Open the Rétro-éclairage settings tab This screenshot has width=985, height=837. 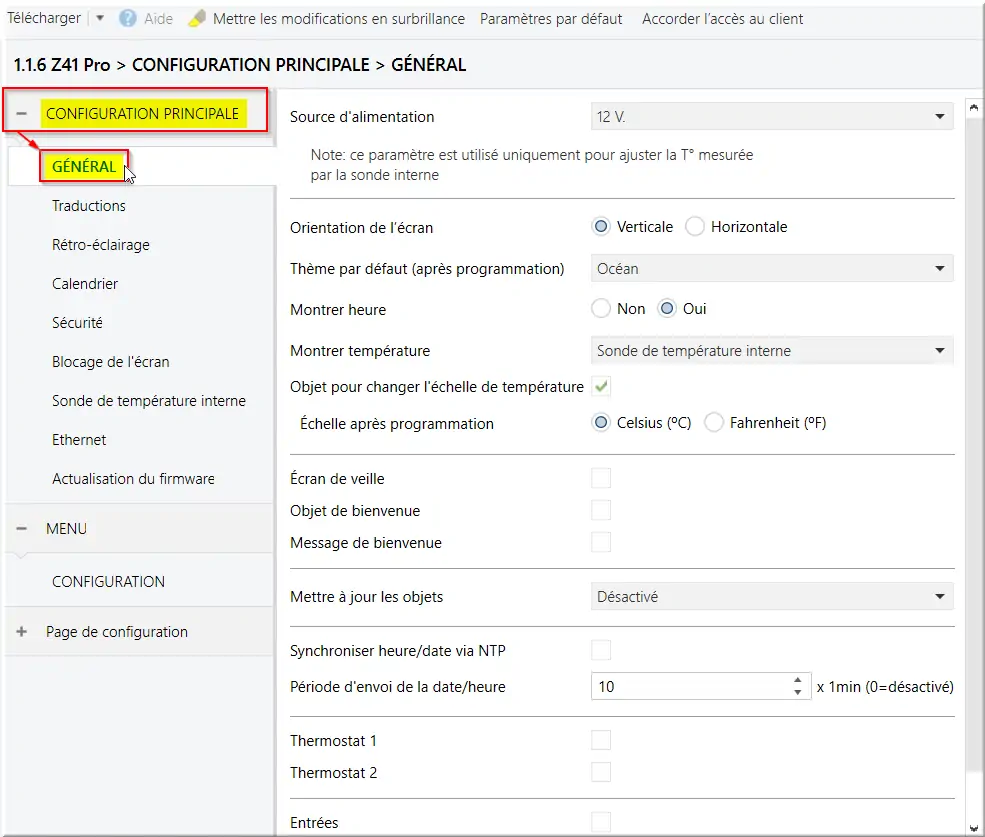[101, 245]
